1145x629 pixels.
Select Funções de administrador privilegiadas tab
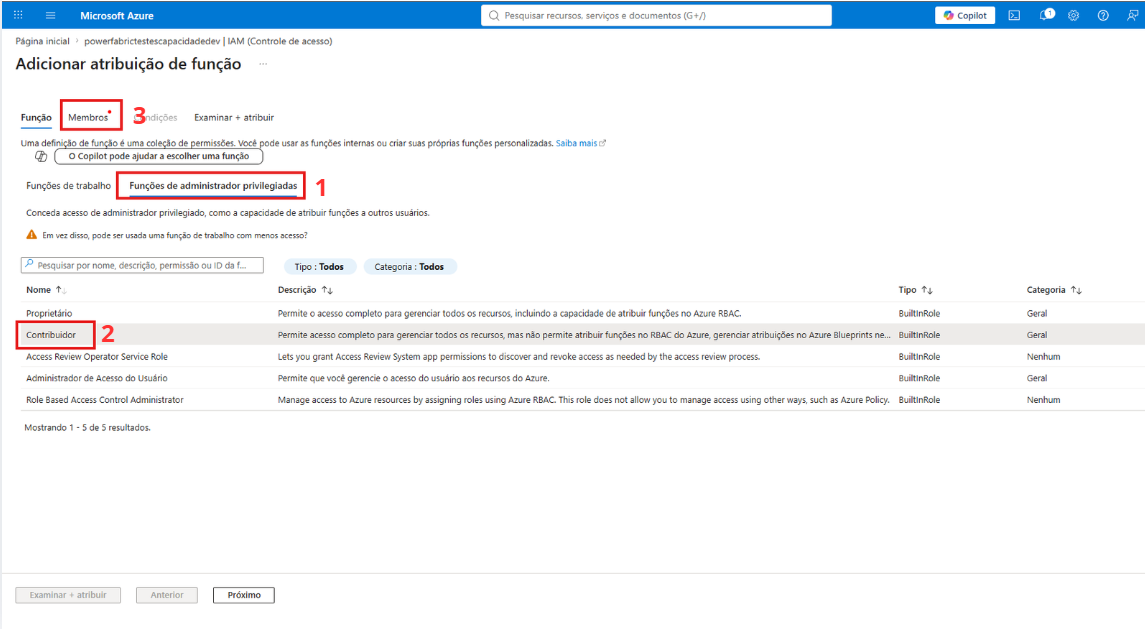point(213,186)
